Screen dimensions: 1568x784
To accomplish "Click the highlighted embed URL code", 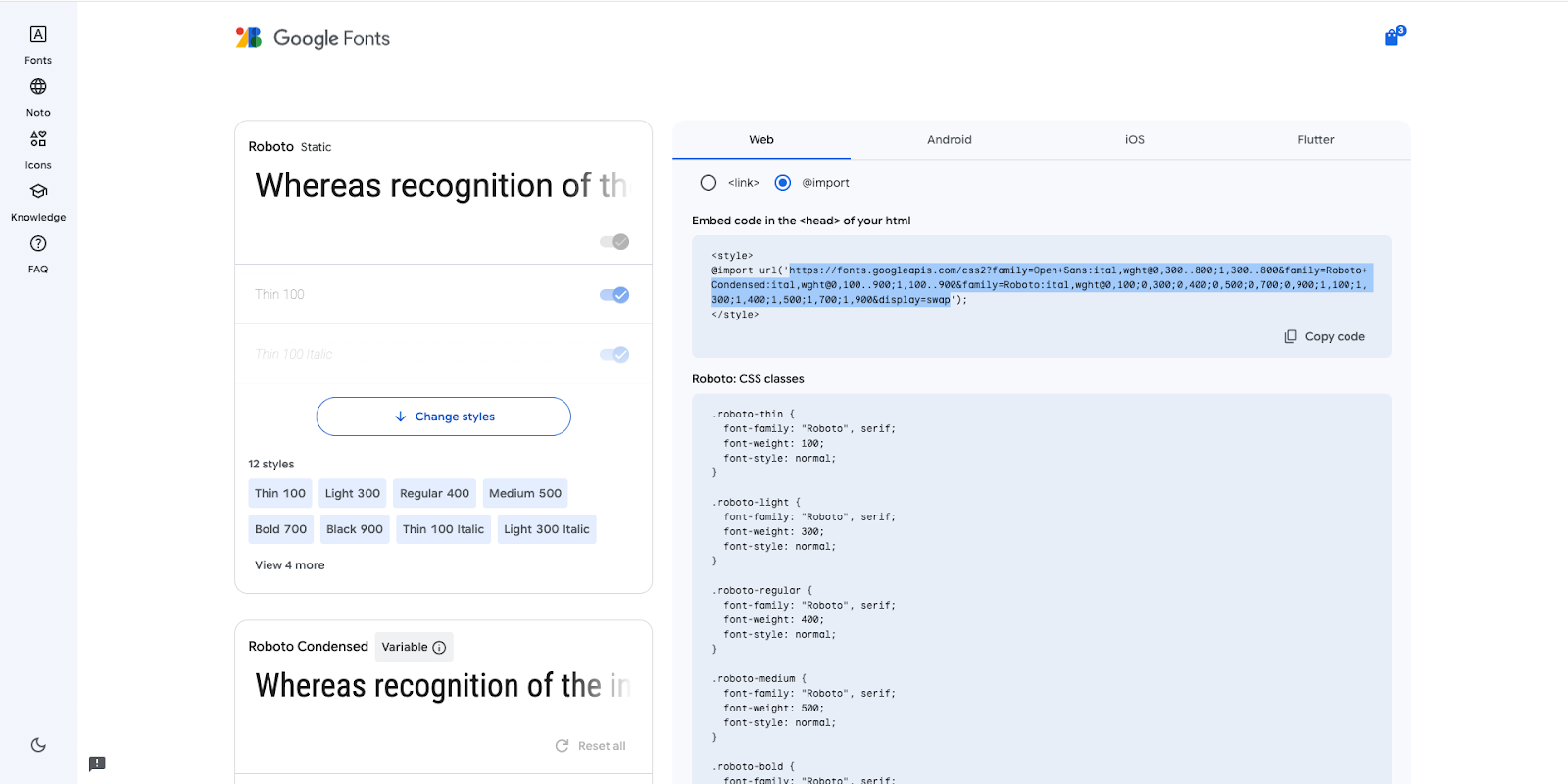I will point(1042,285).
